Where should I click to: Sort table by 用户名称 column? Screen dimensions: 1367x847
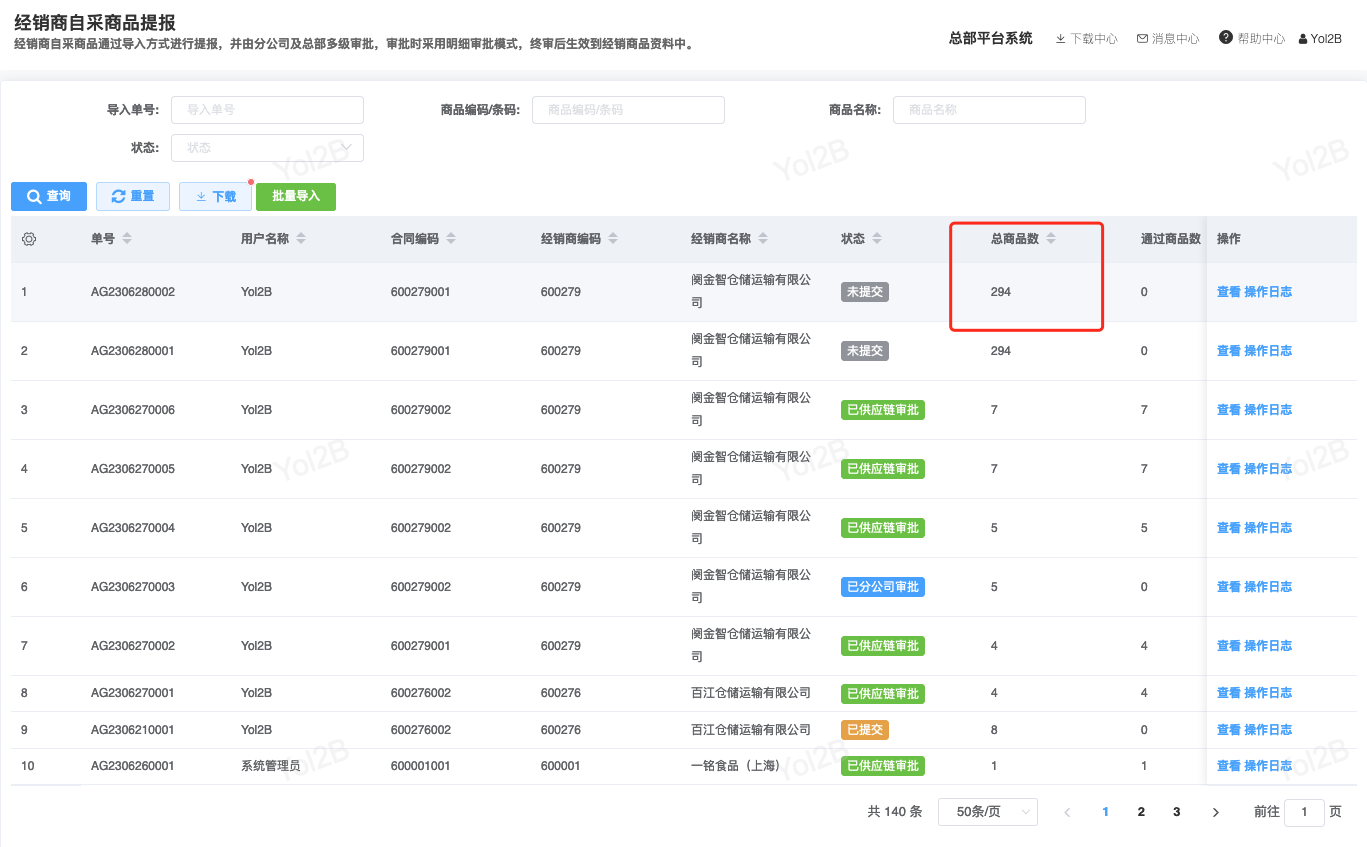tap(301, 239)
